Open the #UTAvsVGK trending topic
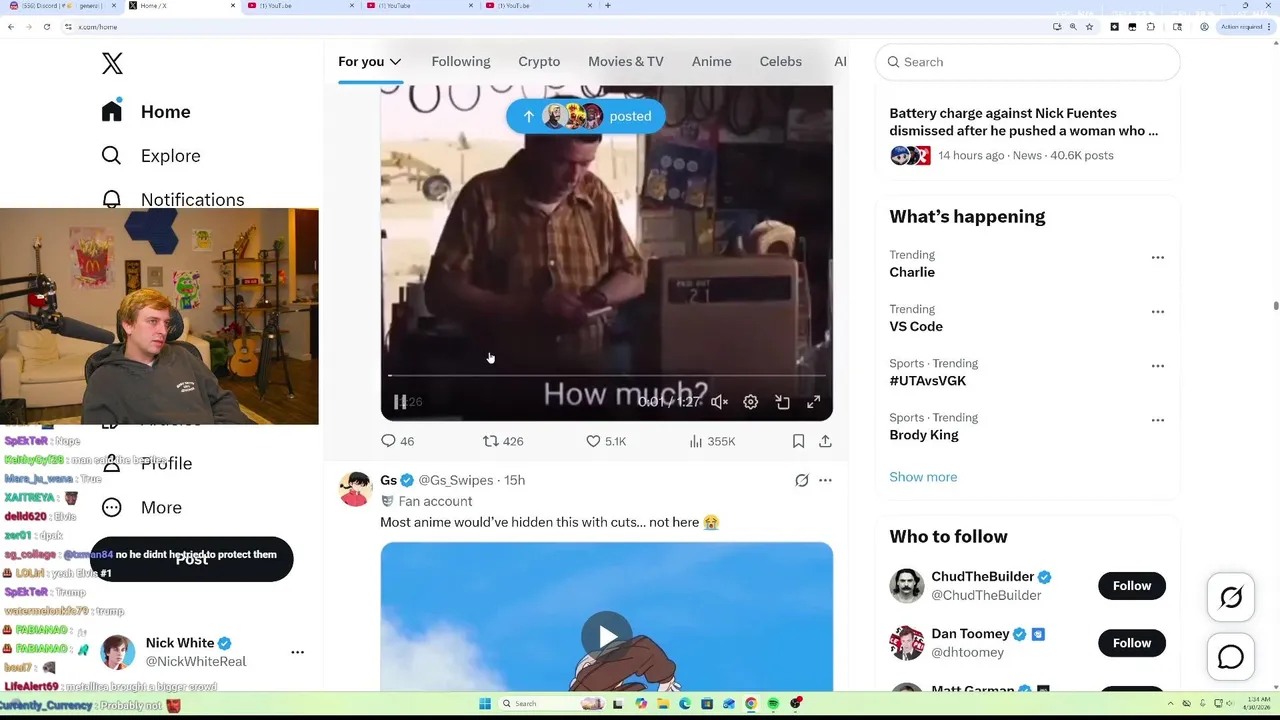Viewport: 1280px width, 720px height. [928, 380]
